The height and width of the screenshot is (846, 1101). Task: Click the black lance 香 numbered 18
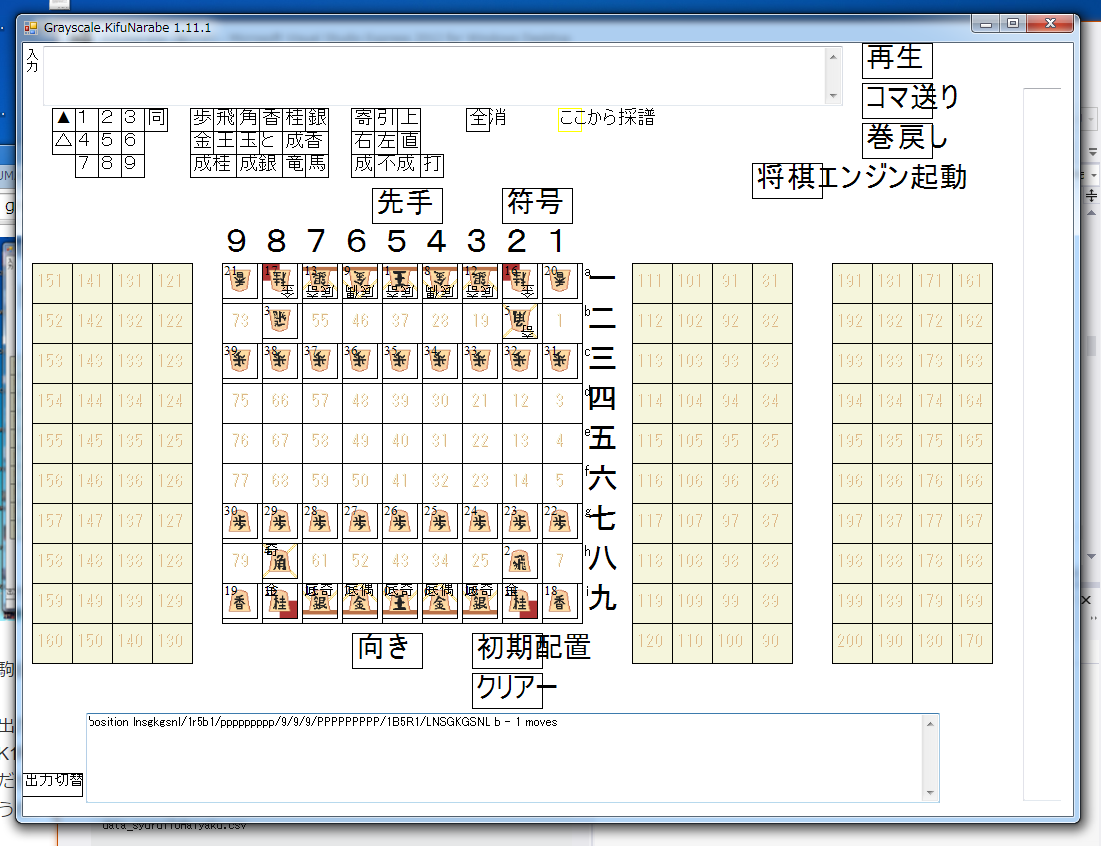[560, 601]
